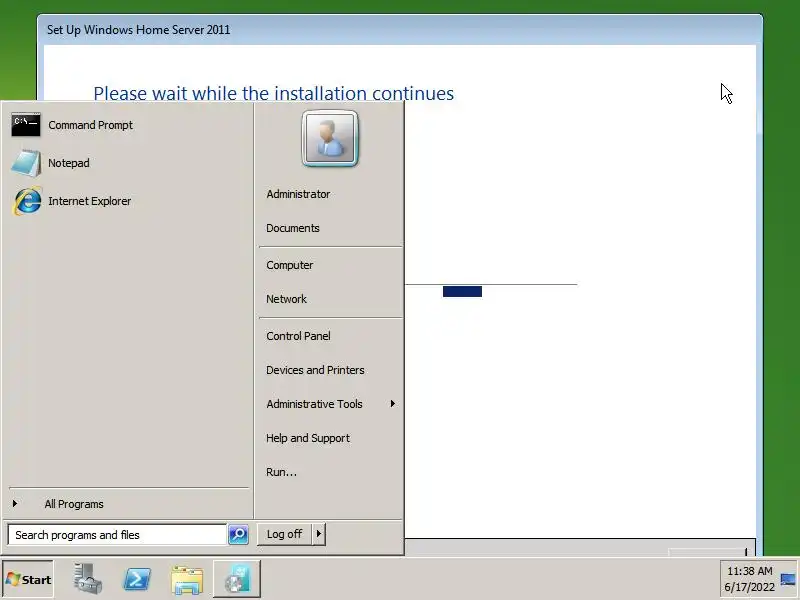Open Control Panel
The image size is (800, 600).
point(298,336)
